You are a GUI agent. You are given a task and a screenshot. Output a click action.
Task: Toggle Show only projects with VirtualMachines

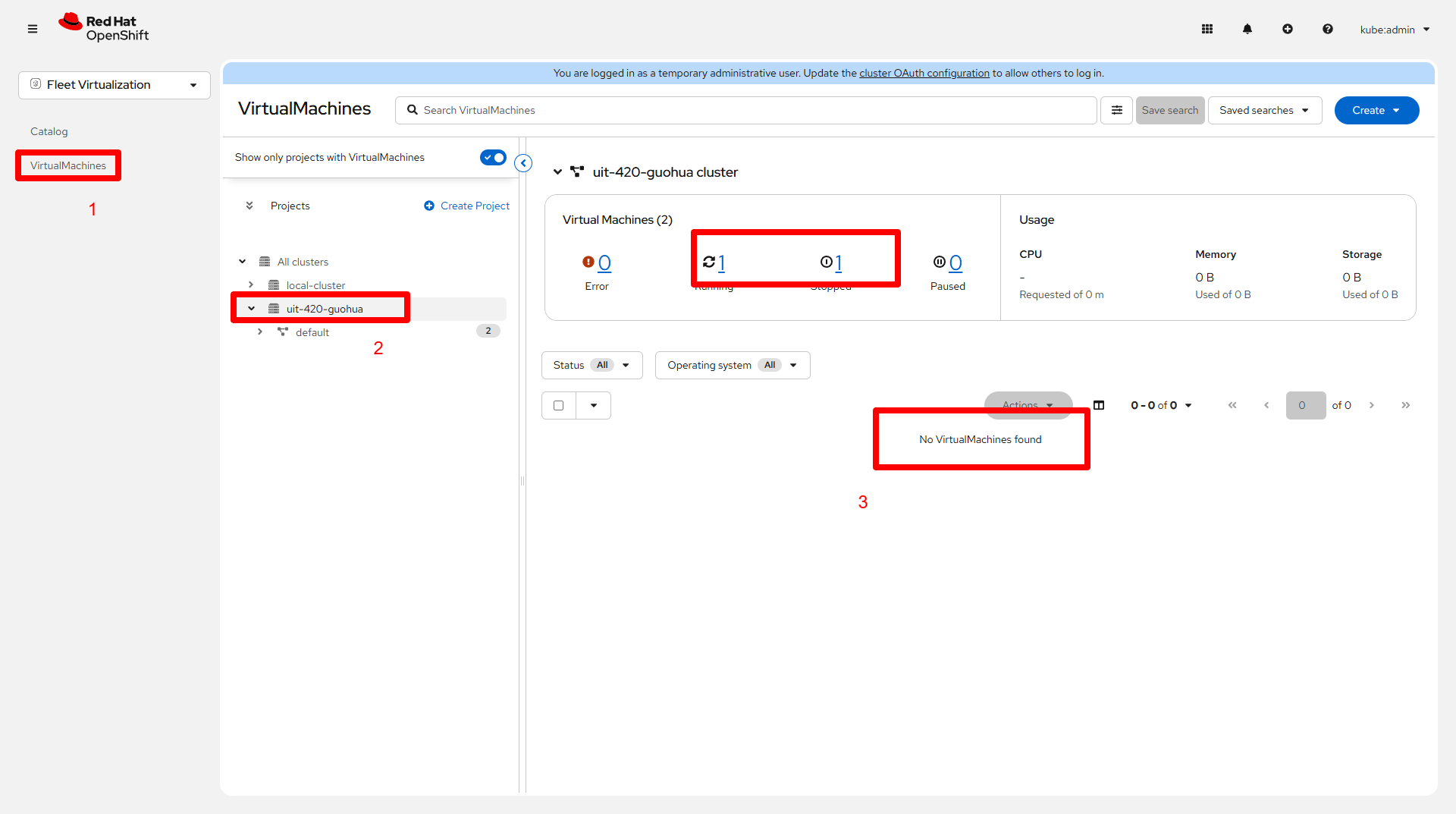tap(493, 157)
